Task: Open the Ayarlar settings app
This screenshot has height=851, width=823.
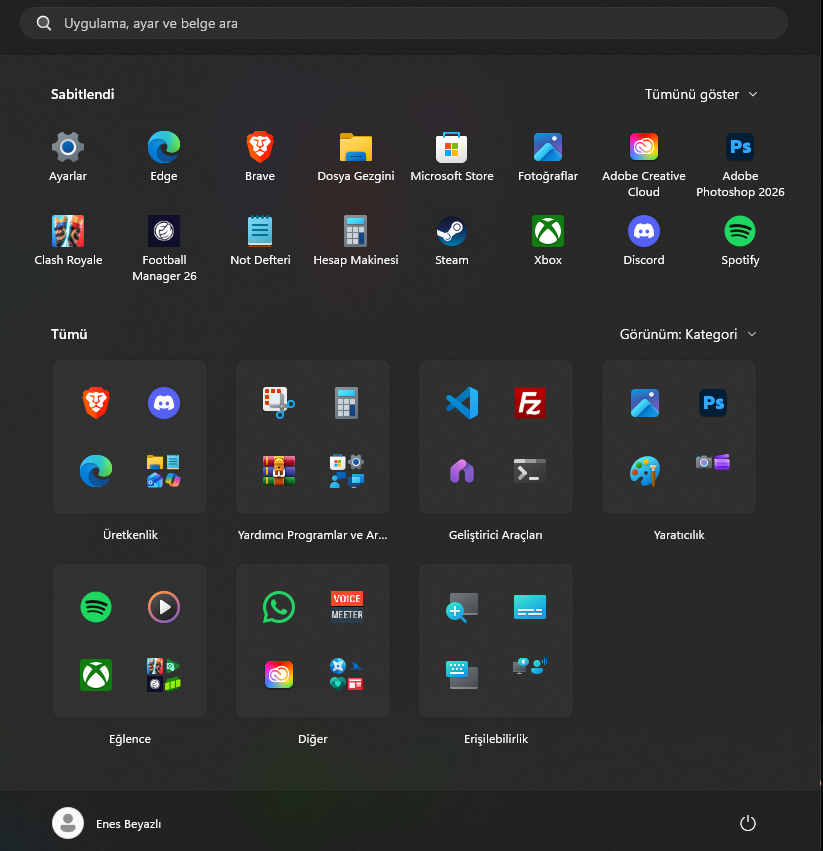Action: [68, 157]
